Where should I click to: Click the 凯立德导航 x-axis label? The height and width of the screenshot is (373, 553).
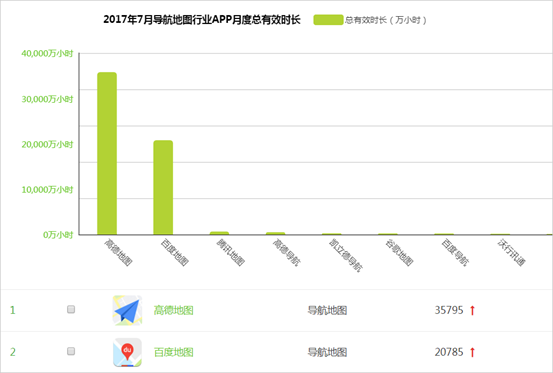click(x=346, y=255)
